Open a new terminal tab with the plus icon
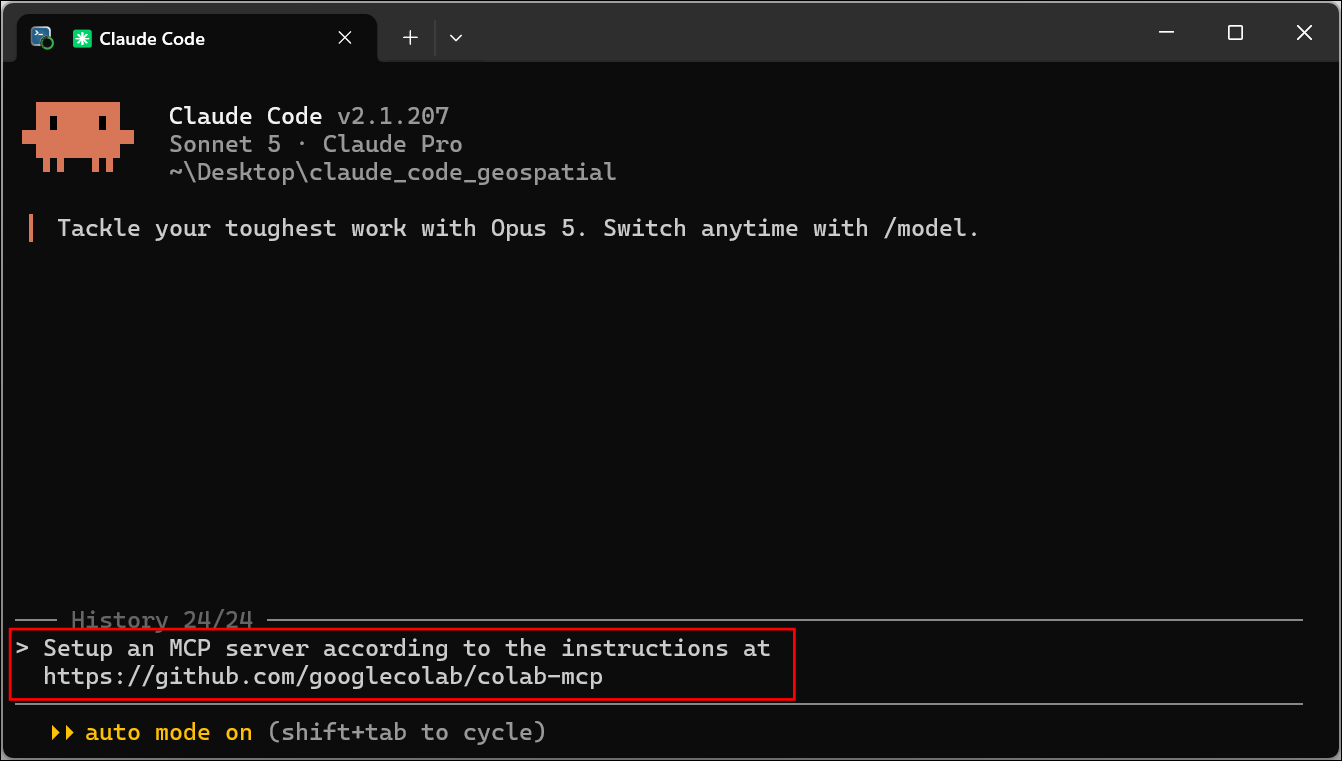Image resolution: width=1342 pixels, height=761 pixels. 410,38
